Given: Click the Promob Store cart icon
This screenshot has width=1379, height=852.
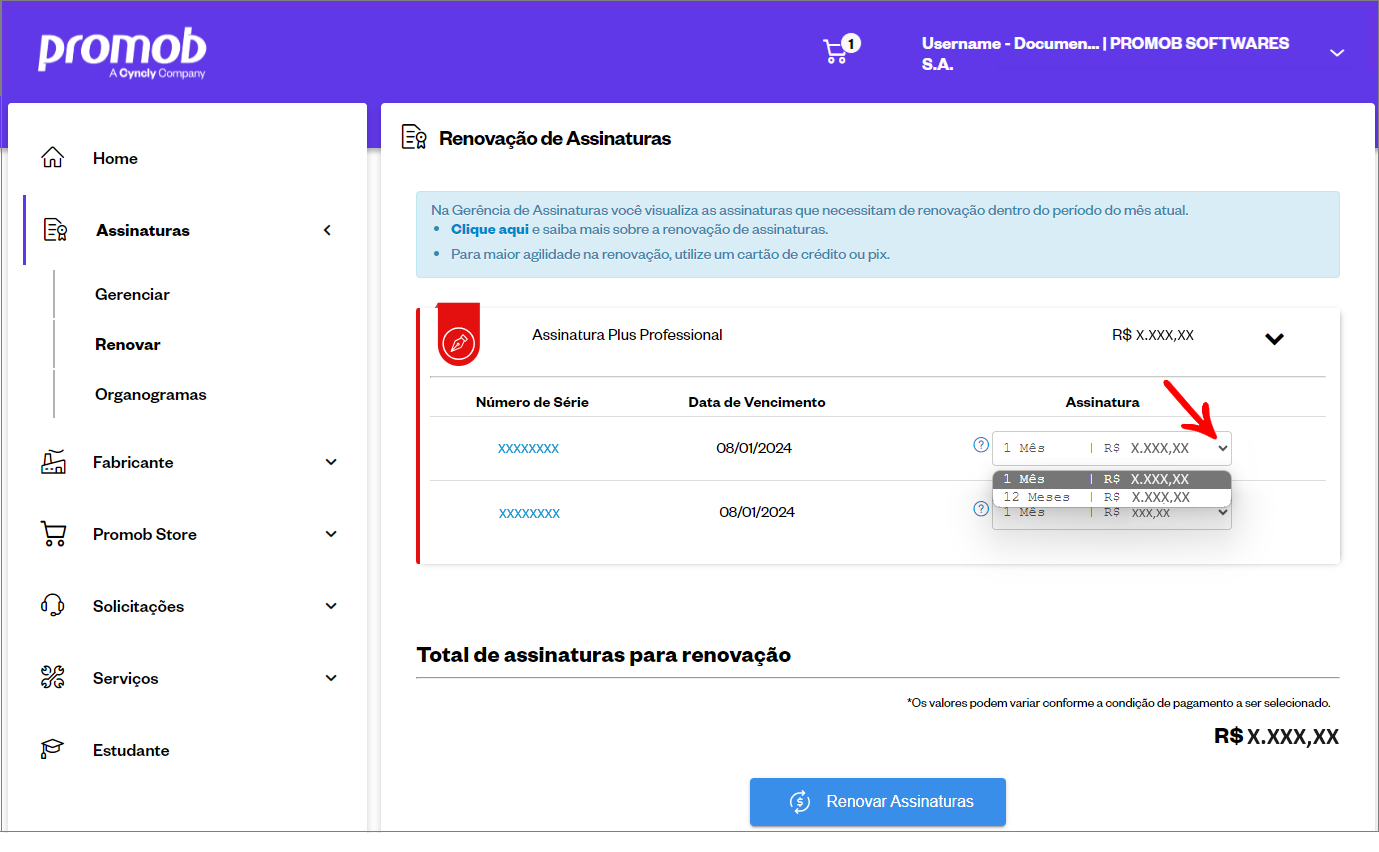Looking at the screenshot, I should pyautogui.click(x=53, y=534).
